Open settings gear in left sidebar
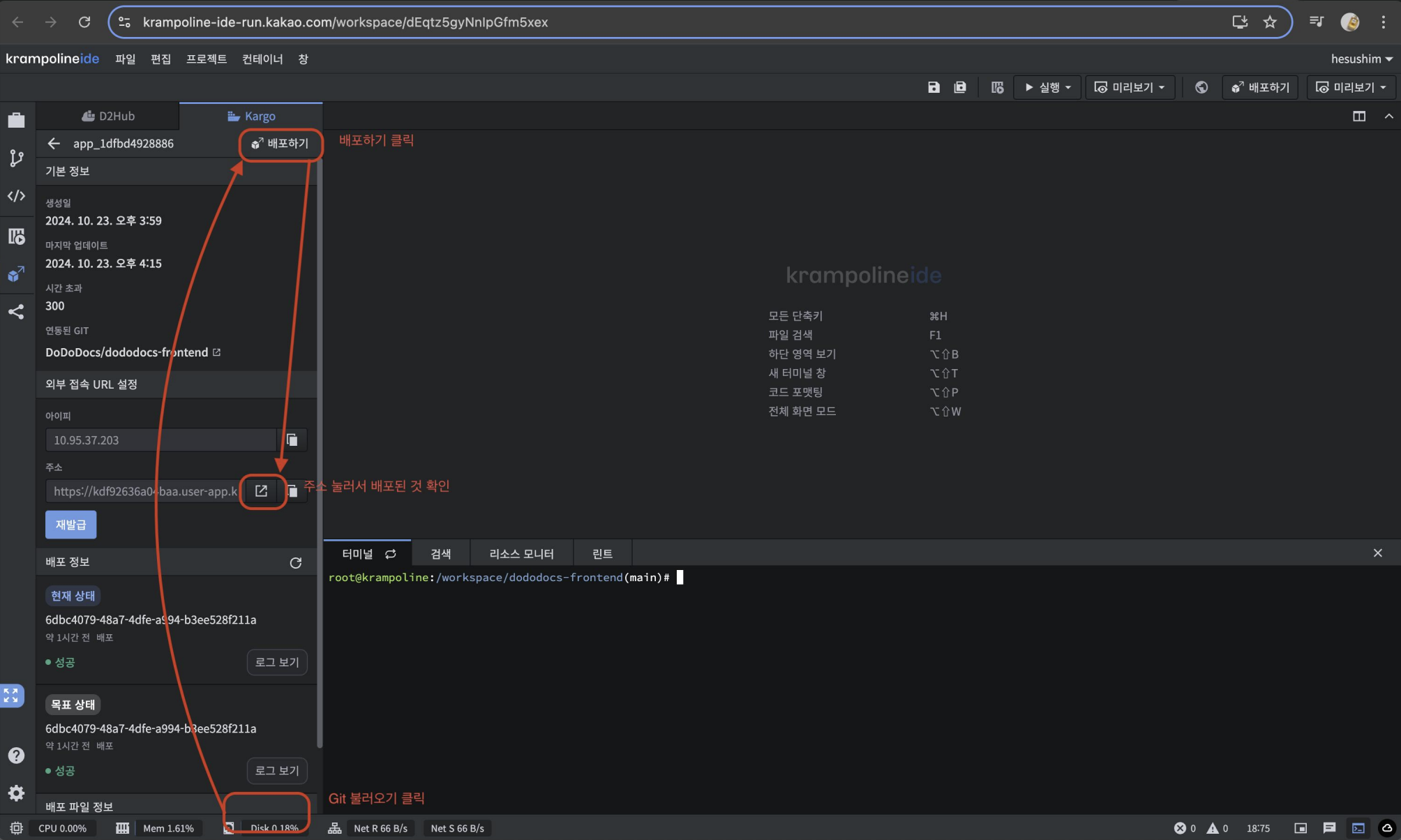 pos(17,793)
